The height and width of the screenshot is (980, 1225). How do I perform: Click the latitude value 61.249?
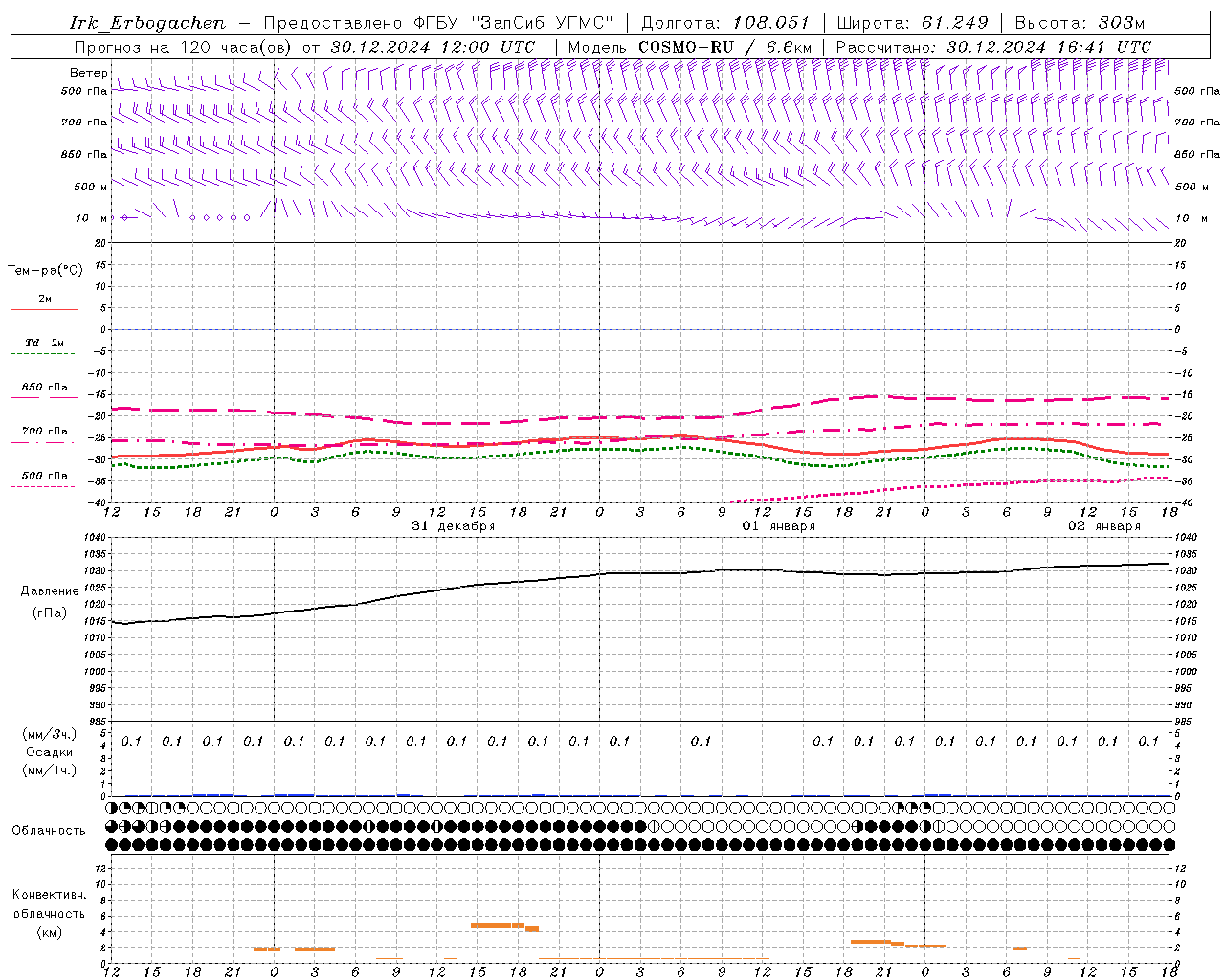tap(954, 23)
